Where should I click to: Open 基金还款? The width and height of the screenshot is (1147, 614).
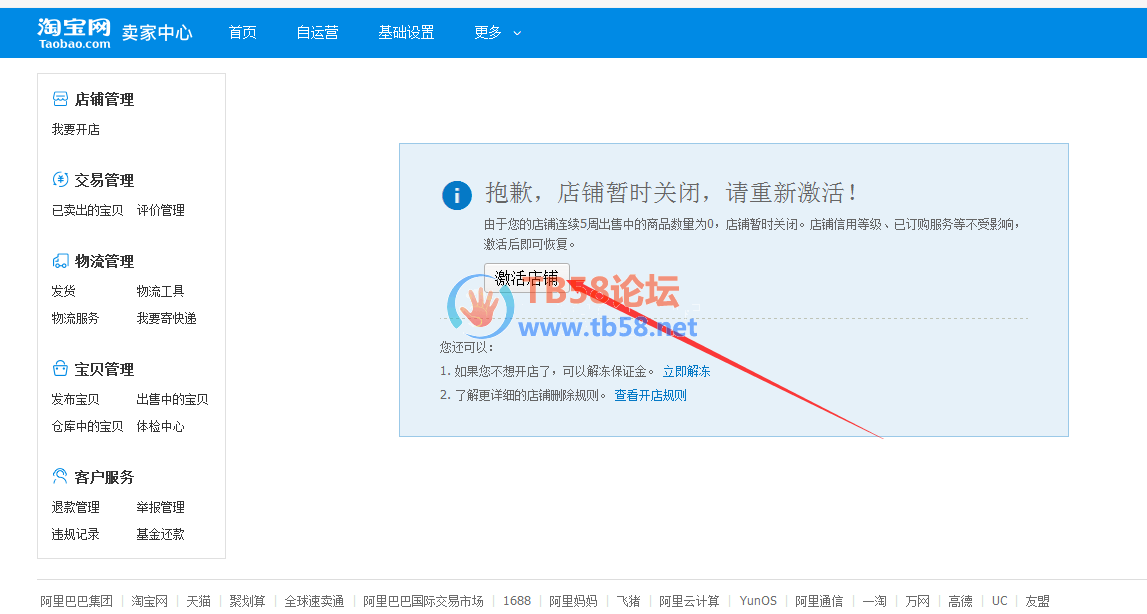[x=160, y=534]
